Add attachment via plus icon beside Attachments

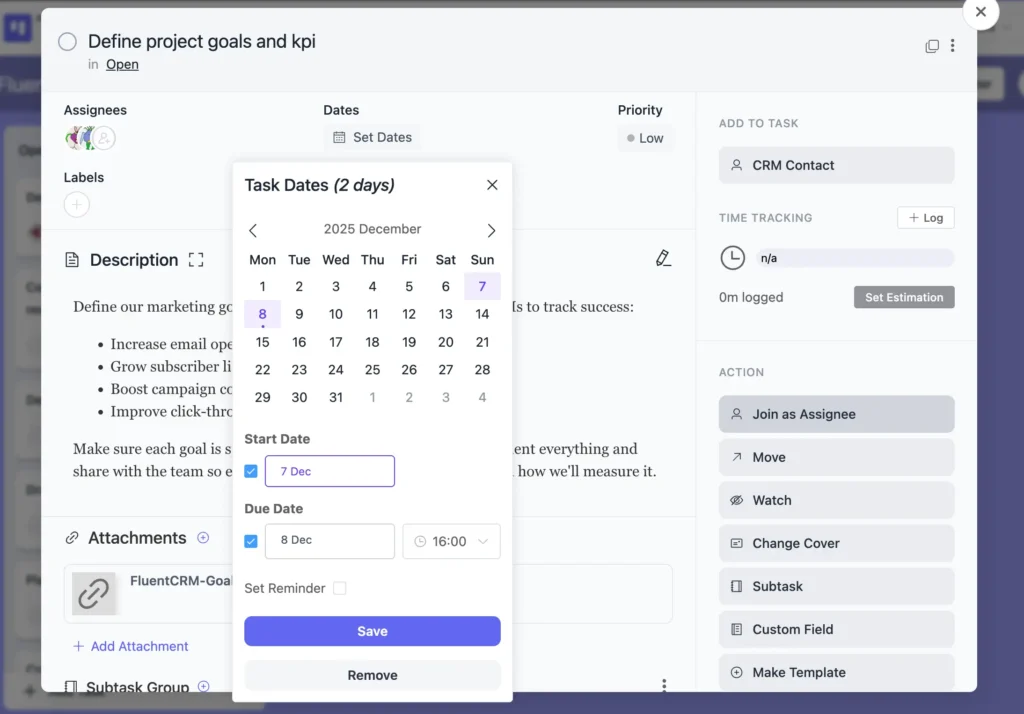coord(203,538)
